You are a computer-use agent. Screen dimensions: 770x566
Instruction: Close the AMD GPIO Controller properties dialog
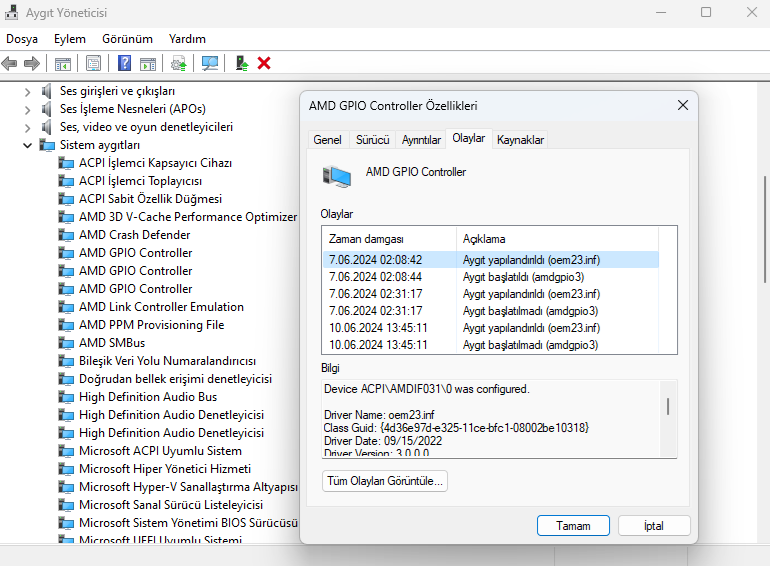coord(683,105)
